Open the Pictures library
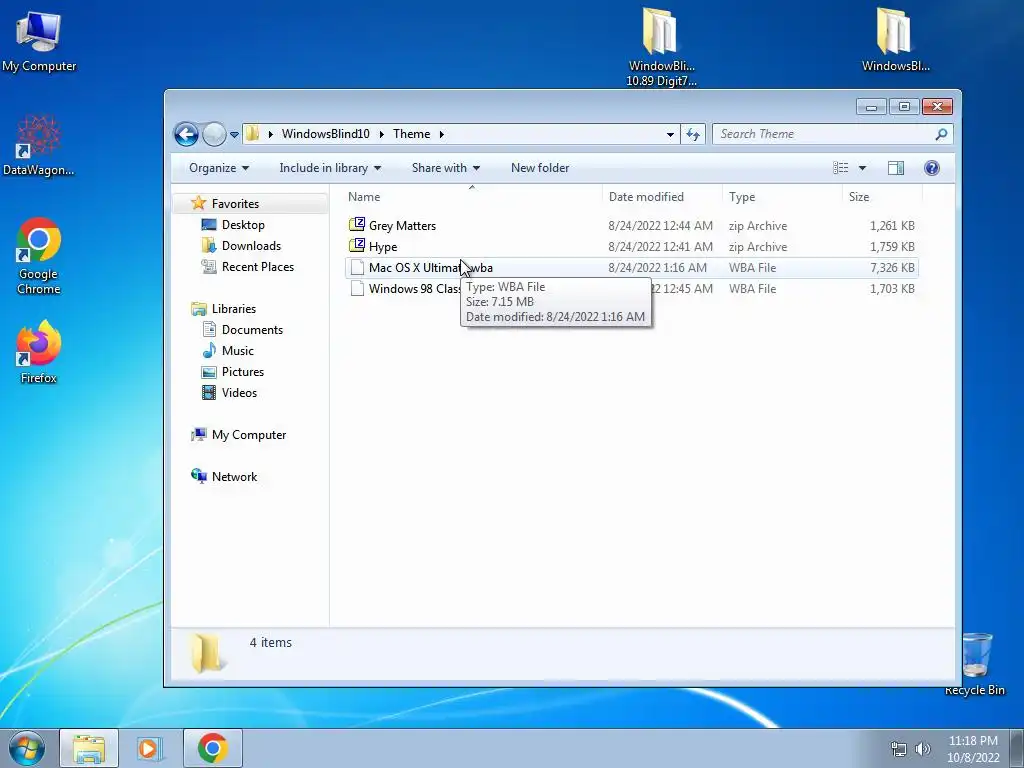This screenshot has width=1024, height=768. [x=242, y=372]
